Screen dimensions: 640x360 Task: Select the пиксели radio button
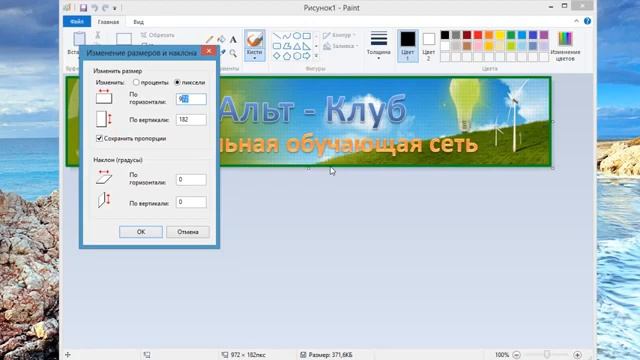point(177,82)
